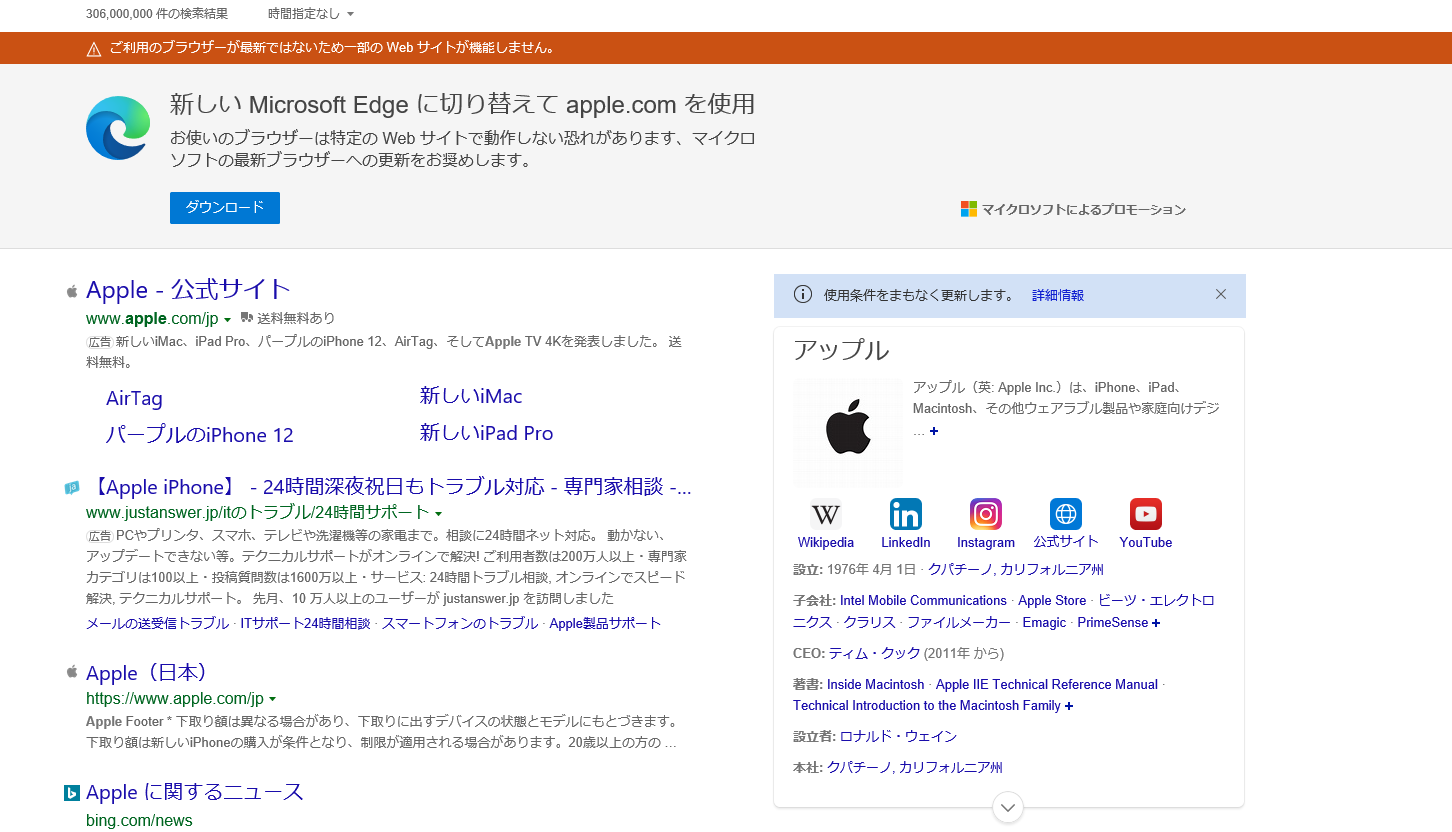Click the Microsoft Edge logo
1452x832 pixels.
[x=118, y=128]
